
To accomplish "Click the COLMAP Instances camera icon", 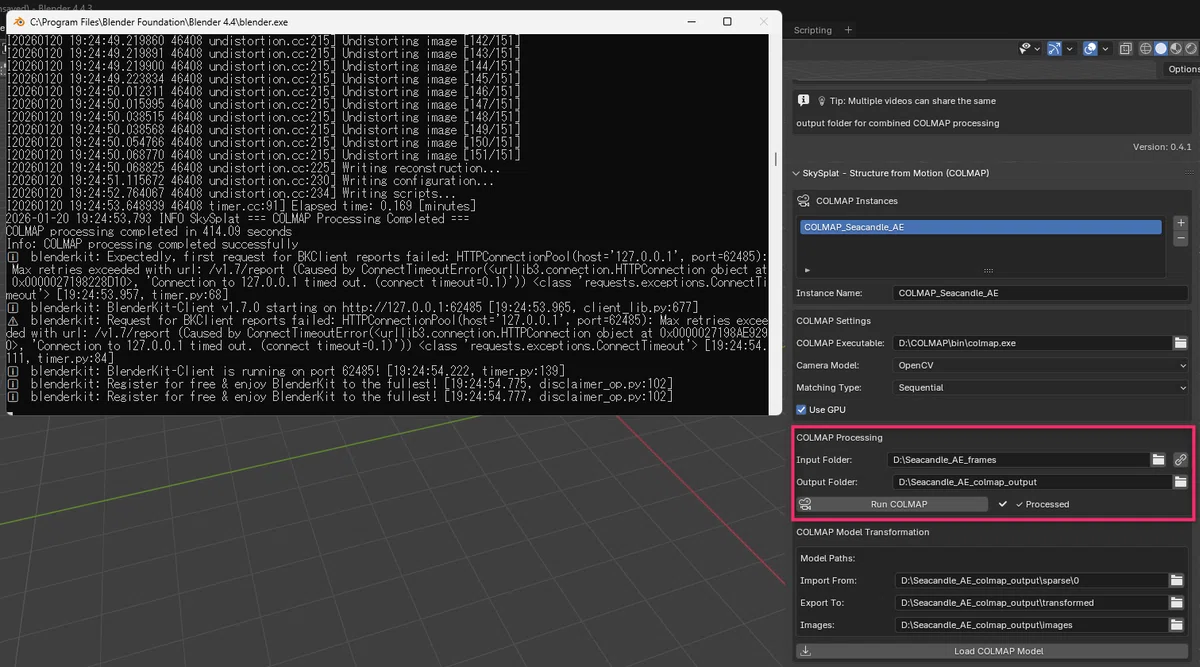I will pyautogui.click(x=804, y=201).
